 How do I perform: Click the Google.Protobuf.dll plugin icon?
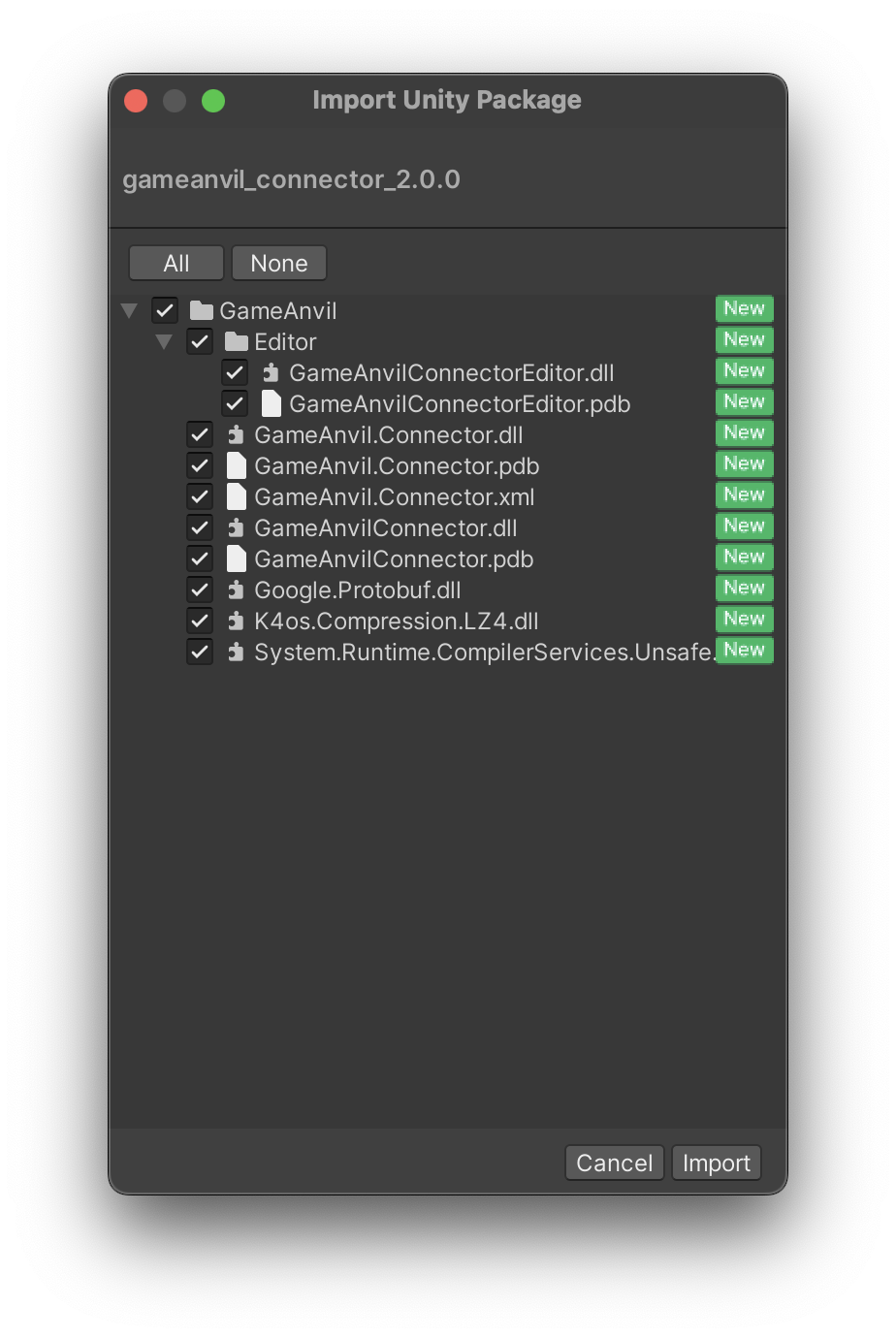click(x=236, y=589)
